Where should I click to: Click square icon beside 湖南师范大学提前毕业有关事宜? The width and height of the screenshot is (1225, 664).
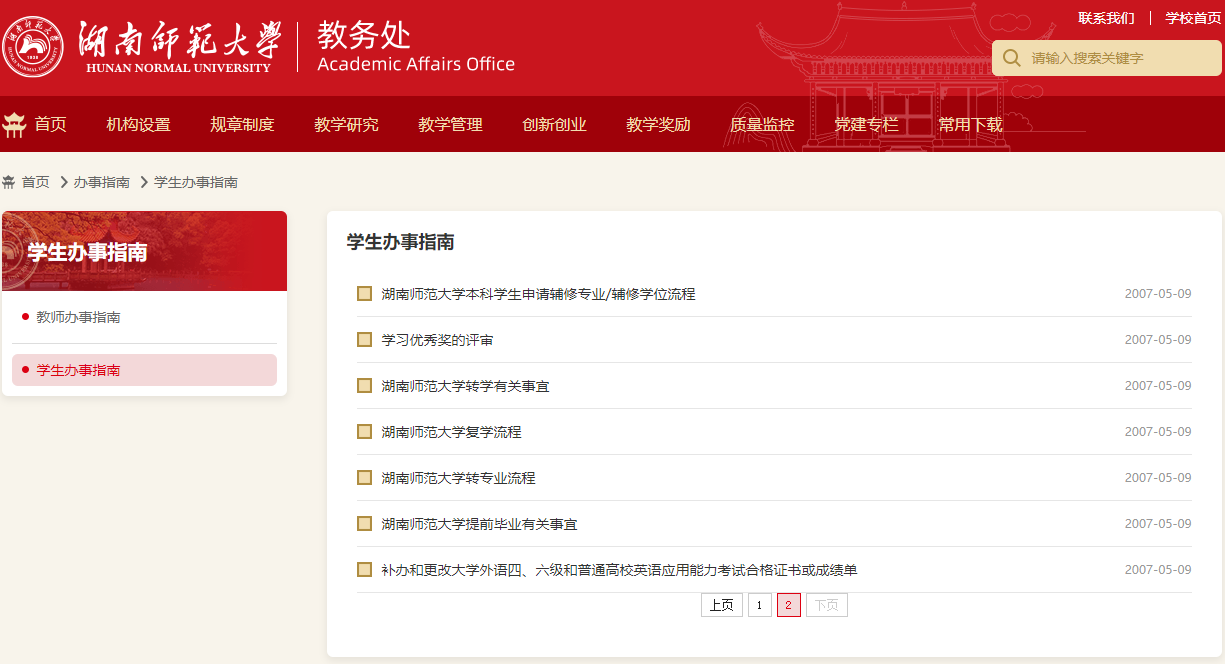point(364,524)
